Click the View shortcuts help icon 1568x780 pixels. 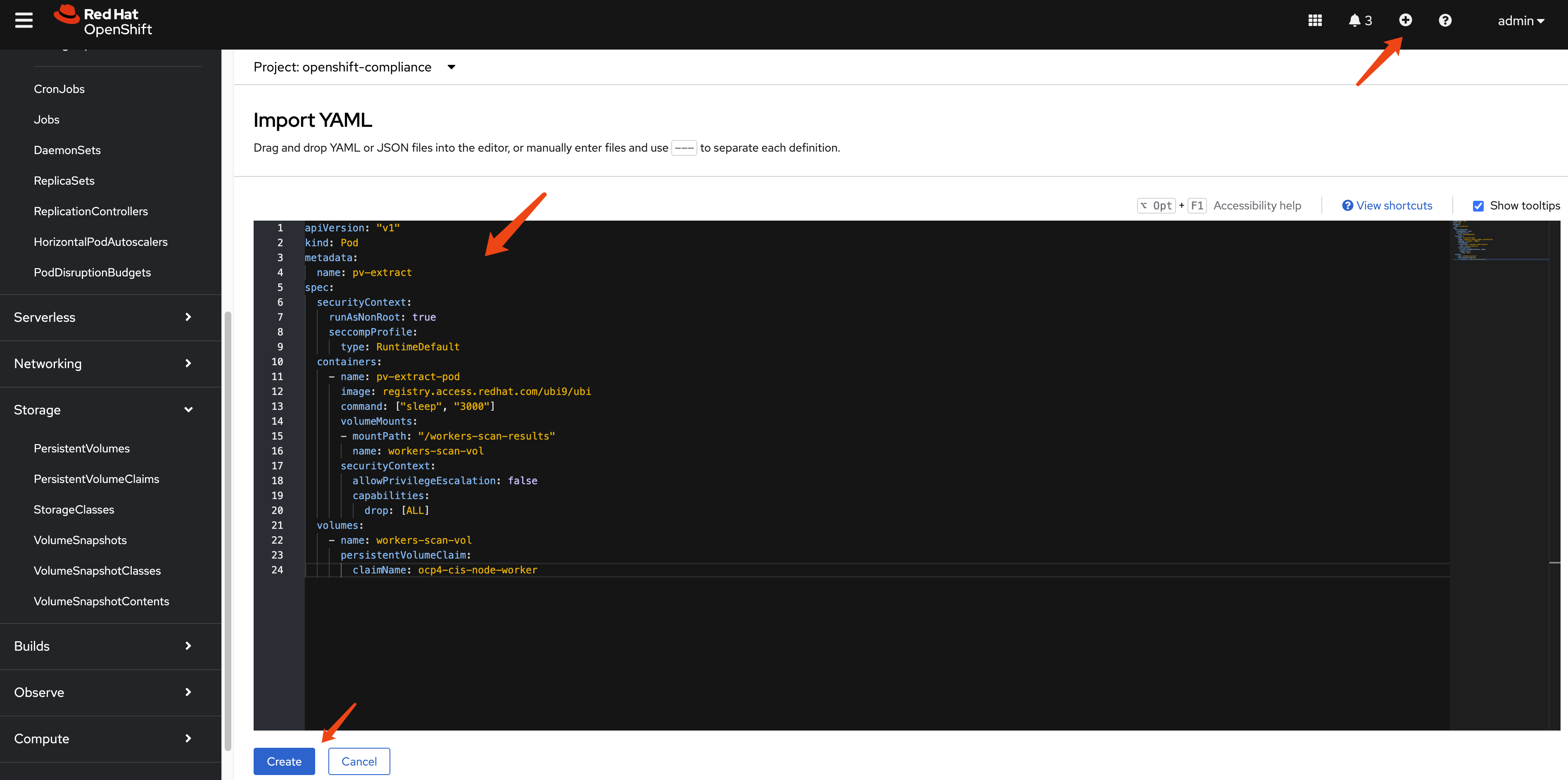1348,206
